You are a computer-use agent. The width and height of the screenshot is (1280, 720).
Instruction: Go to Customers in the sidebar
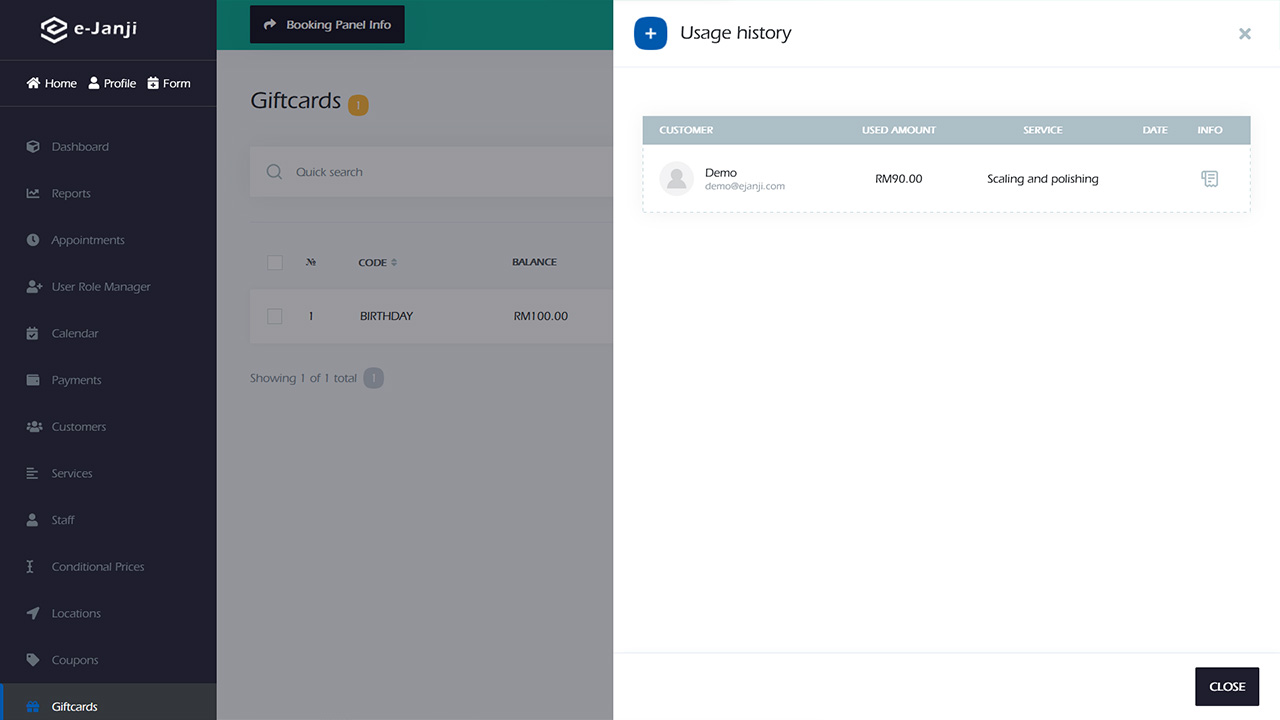(78, 427)
